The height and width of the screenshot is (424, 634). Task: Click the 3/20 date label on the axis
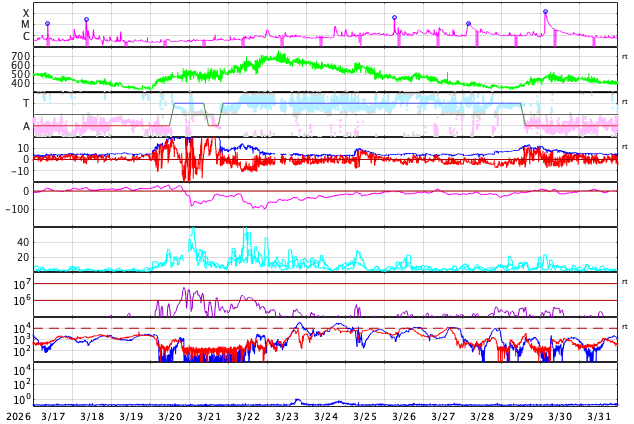coord(170,416)
